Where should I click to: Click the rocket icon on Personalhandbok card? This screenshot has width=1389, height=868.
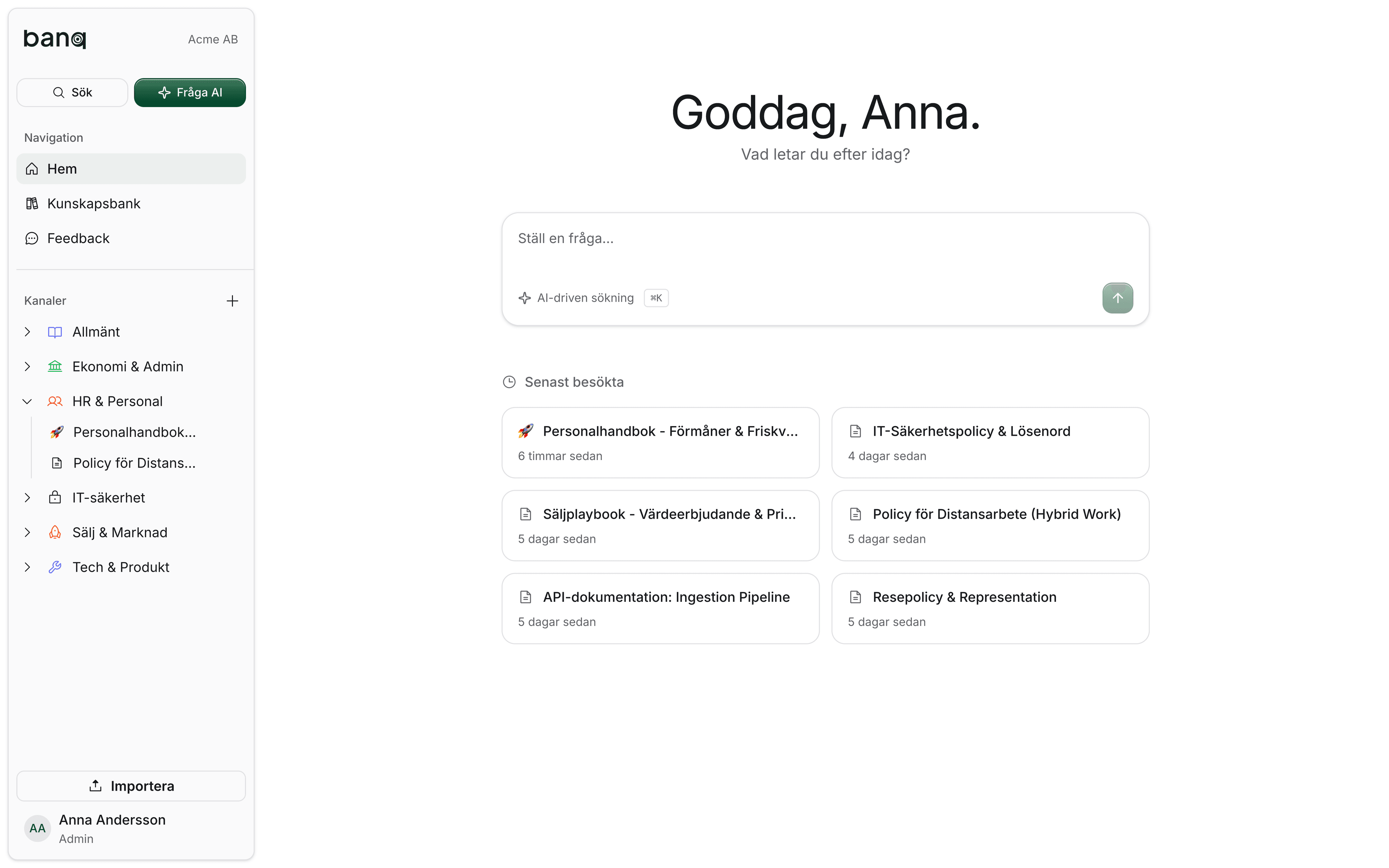(x=525, y=431)
